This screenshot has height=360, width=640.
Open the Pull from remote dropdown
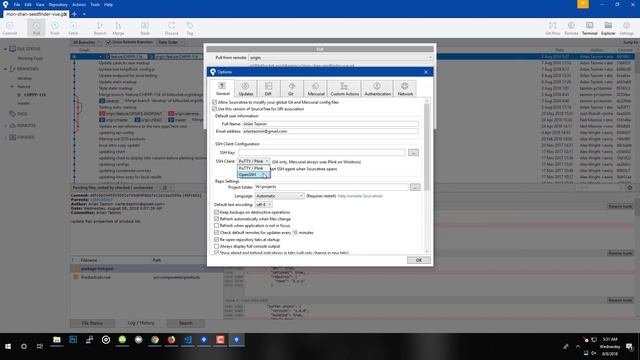point(340,58)
